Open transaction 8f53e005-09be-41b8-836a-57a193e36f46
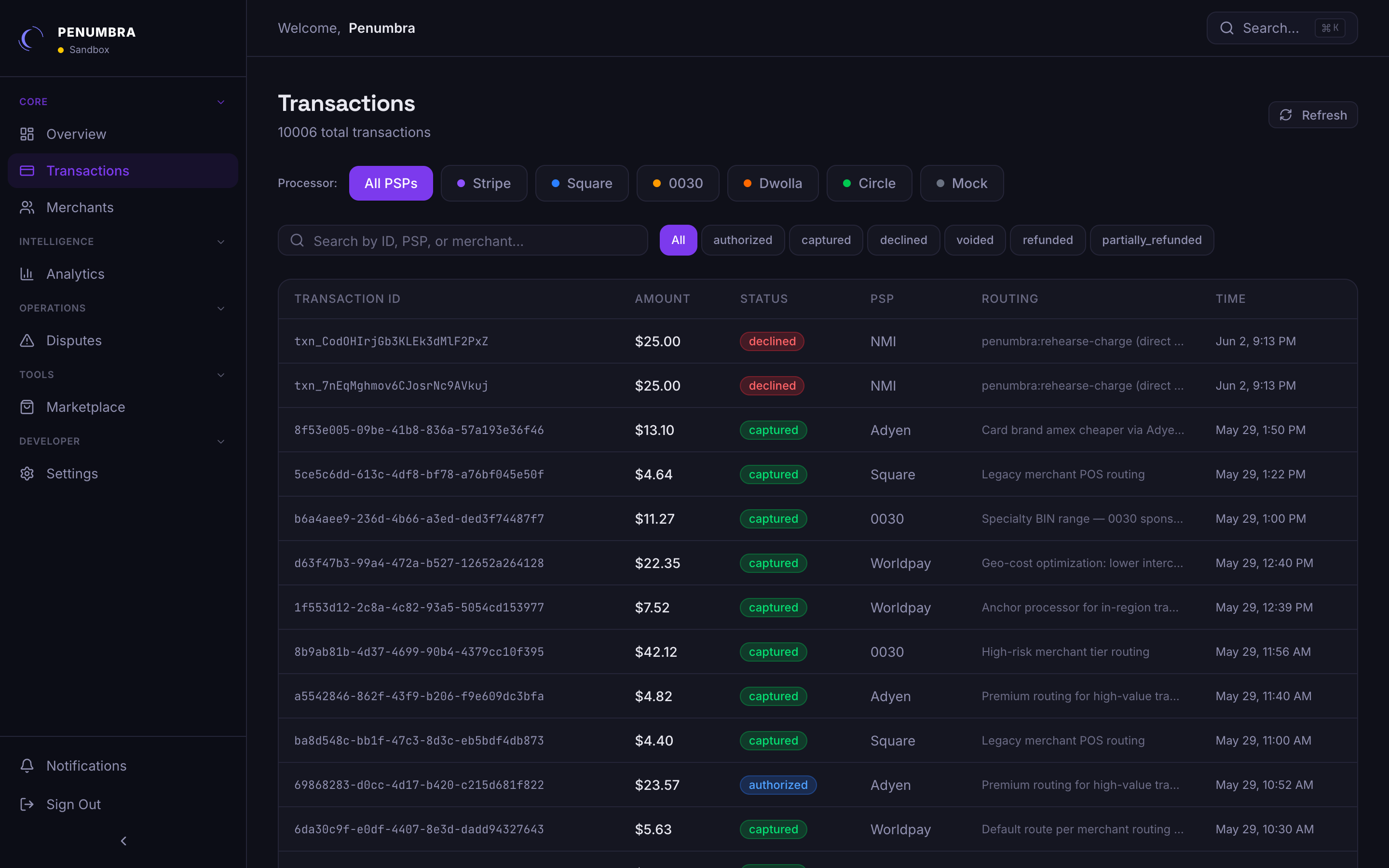The image size is (1389, 868). 419,430
